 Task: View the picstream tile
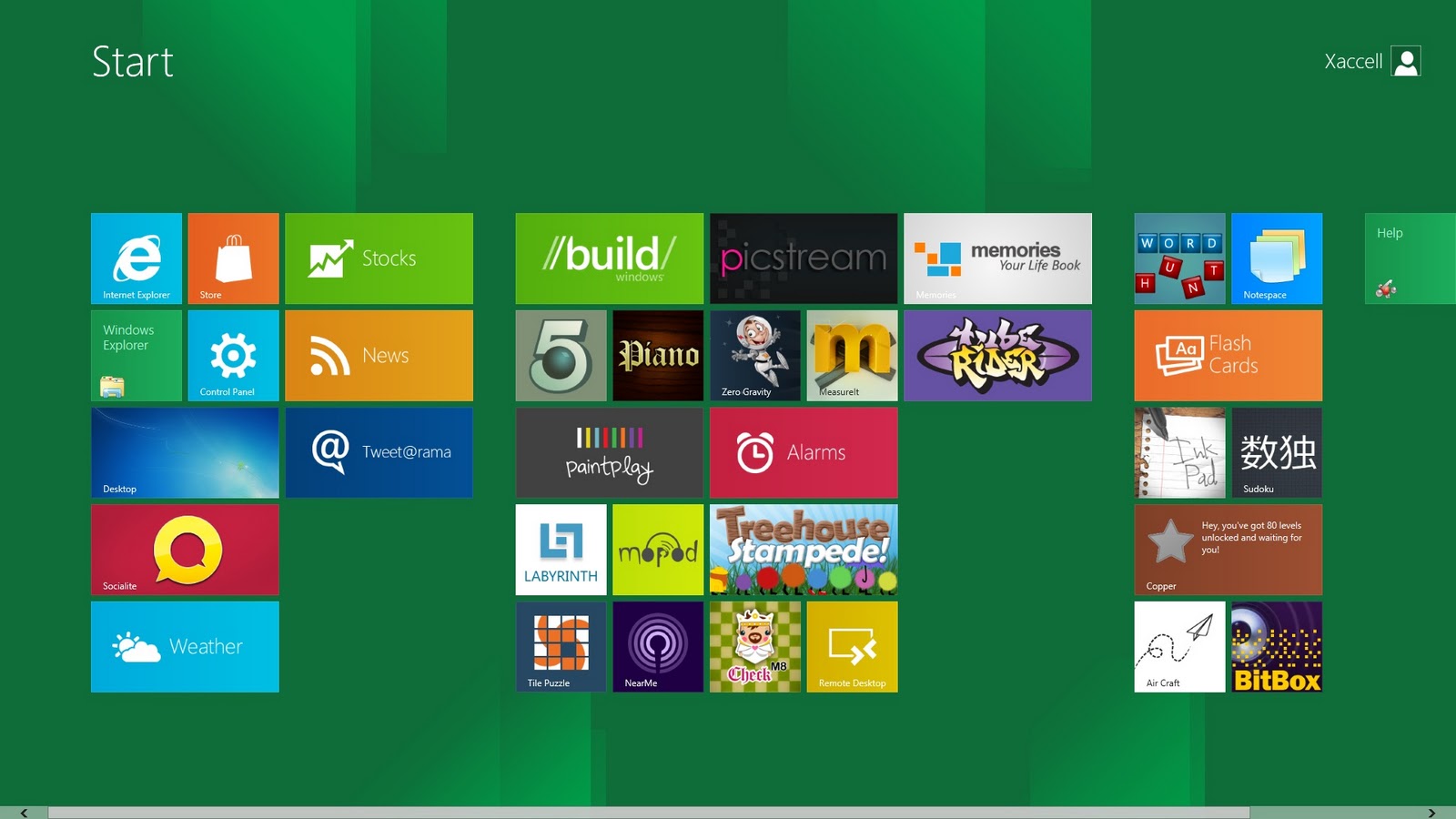804,258
